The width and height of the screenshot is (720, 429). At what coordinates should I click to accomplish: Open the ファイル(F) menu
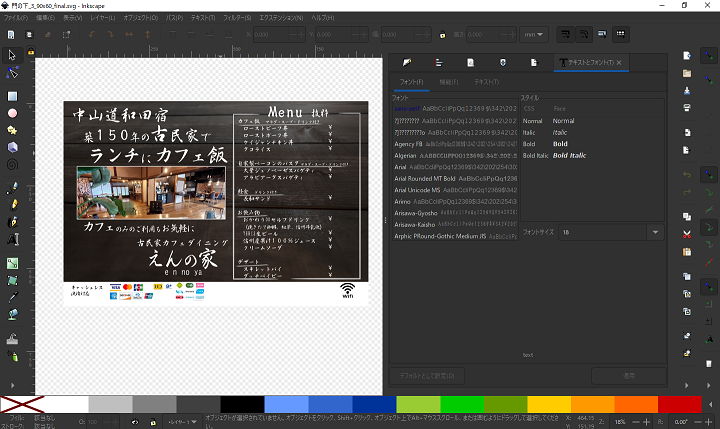[16, 17]
